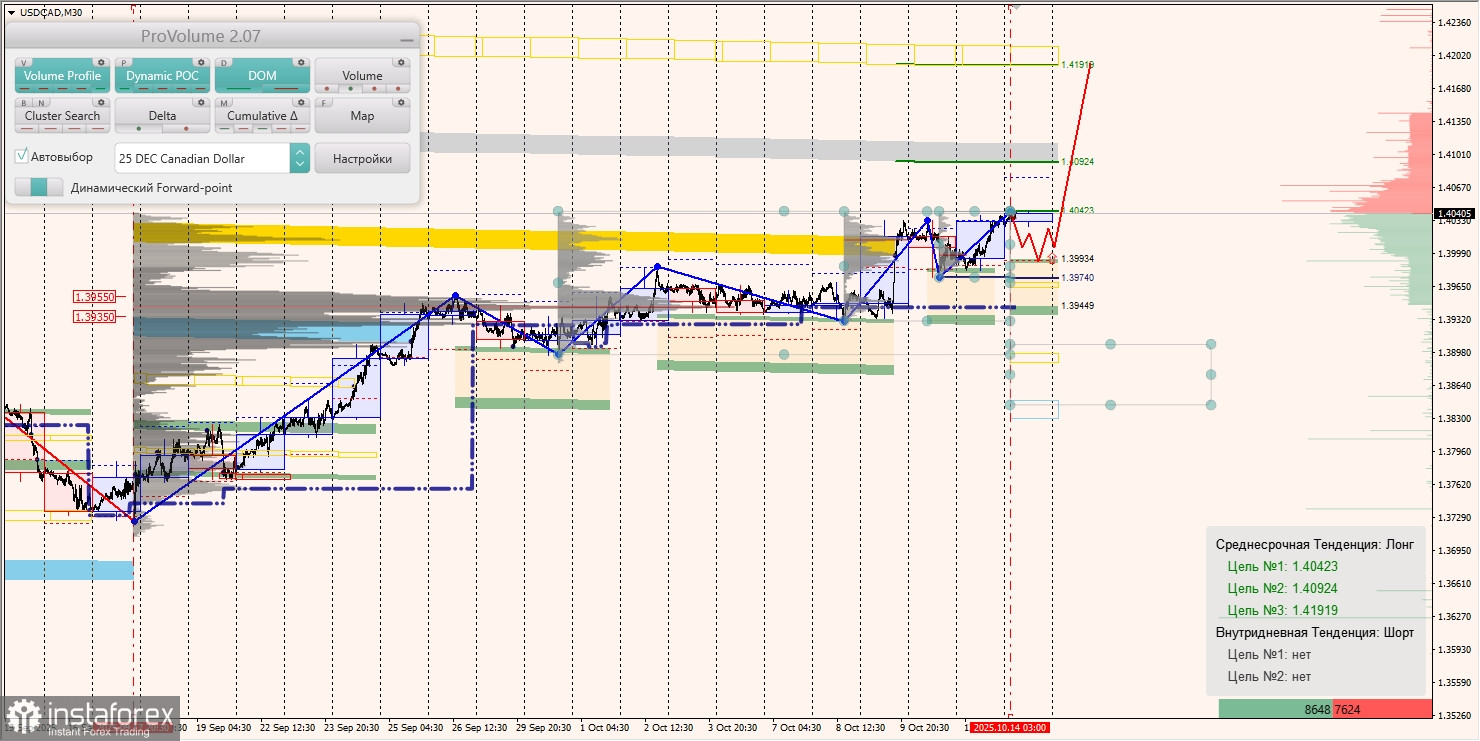Click the 1.39740 level label on chart
Screen dimensions: 1480x741
pyautogui.click(x=1077, y=277)
